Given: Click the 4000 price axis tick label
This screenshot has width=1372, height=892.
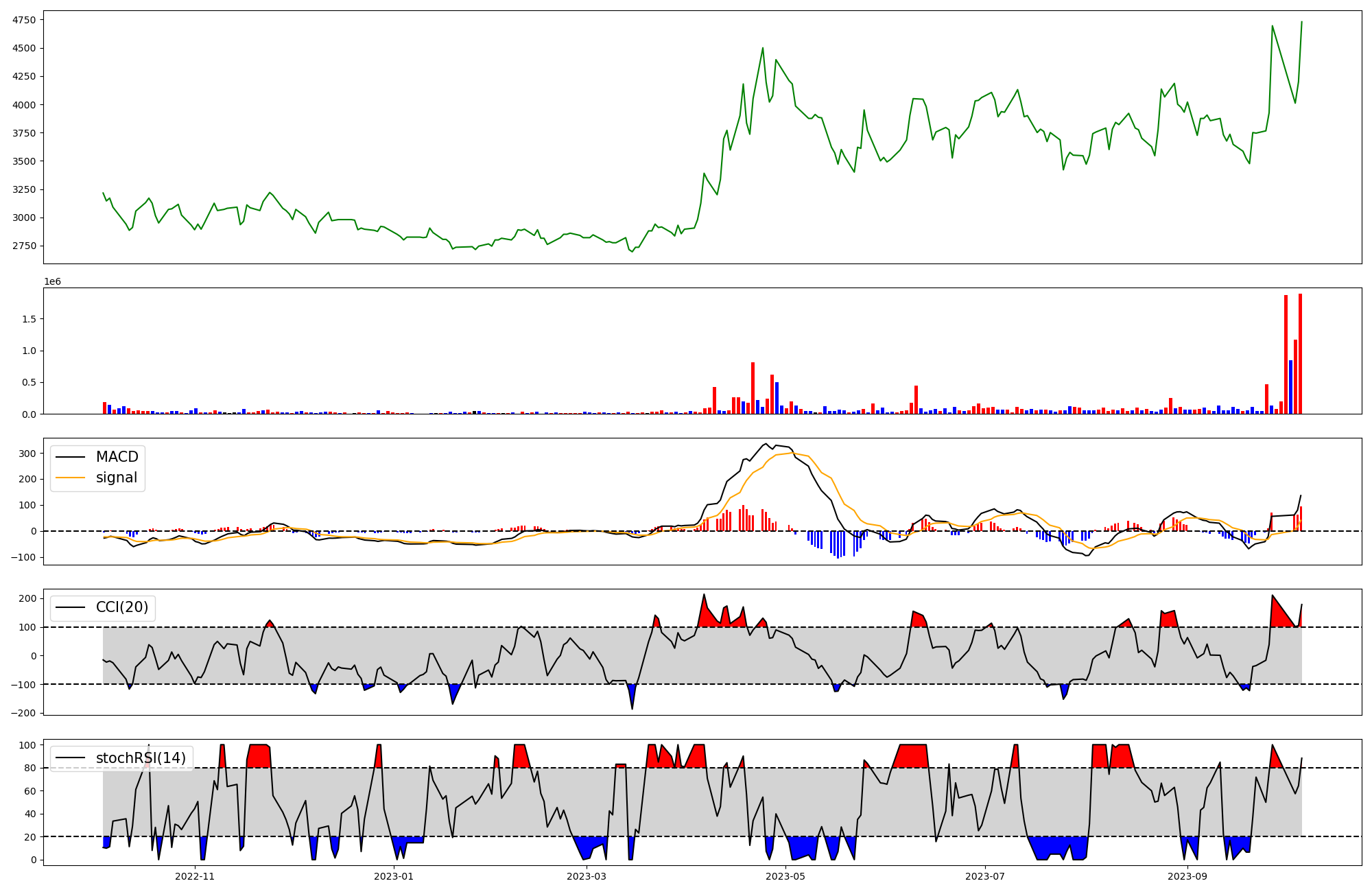Looking at the screenshot, I should coord(24,105).
